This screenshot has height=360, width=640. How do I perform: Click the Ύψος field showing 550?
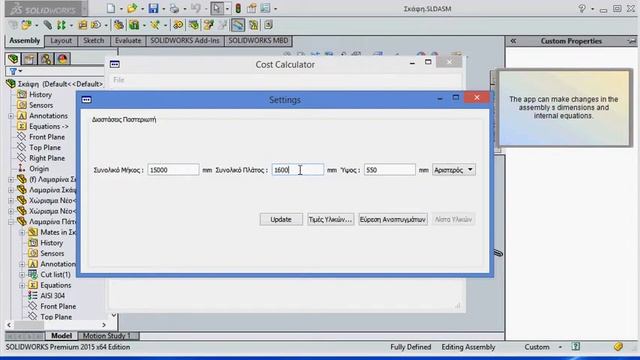coord(389,170)
